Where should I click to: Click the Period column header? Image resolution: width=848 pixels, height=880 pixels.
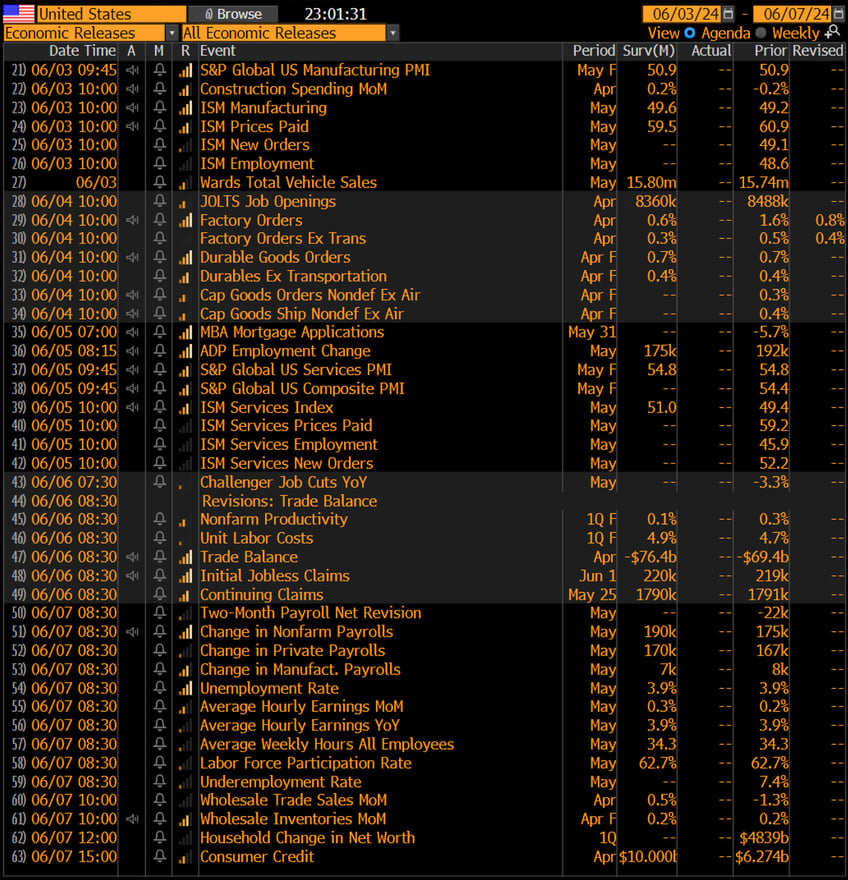tap(594, 51)
